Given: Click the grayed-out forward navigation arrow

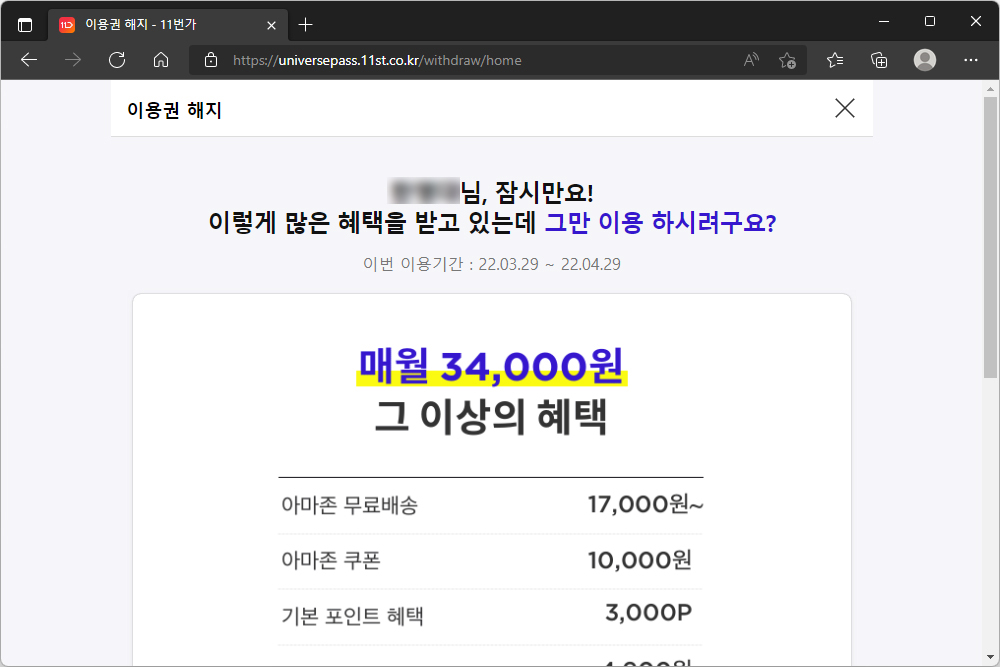Looking at the screenshot, I should coord(73,60).
